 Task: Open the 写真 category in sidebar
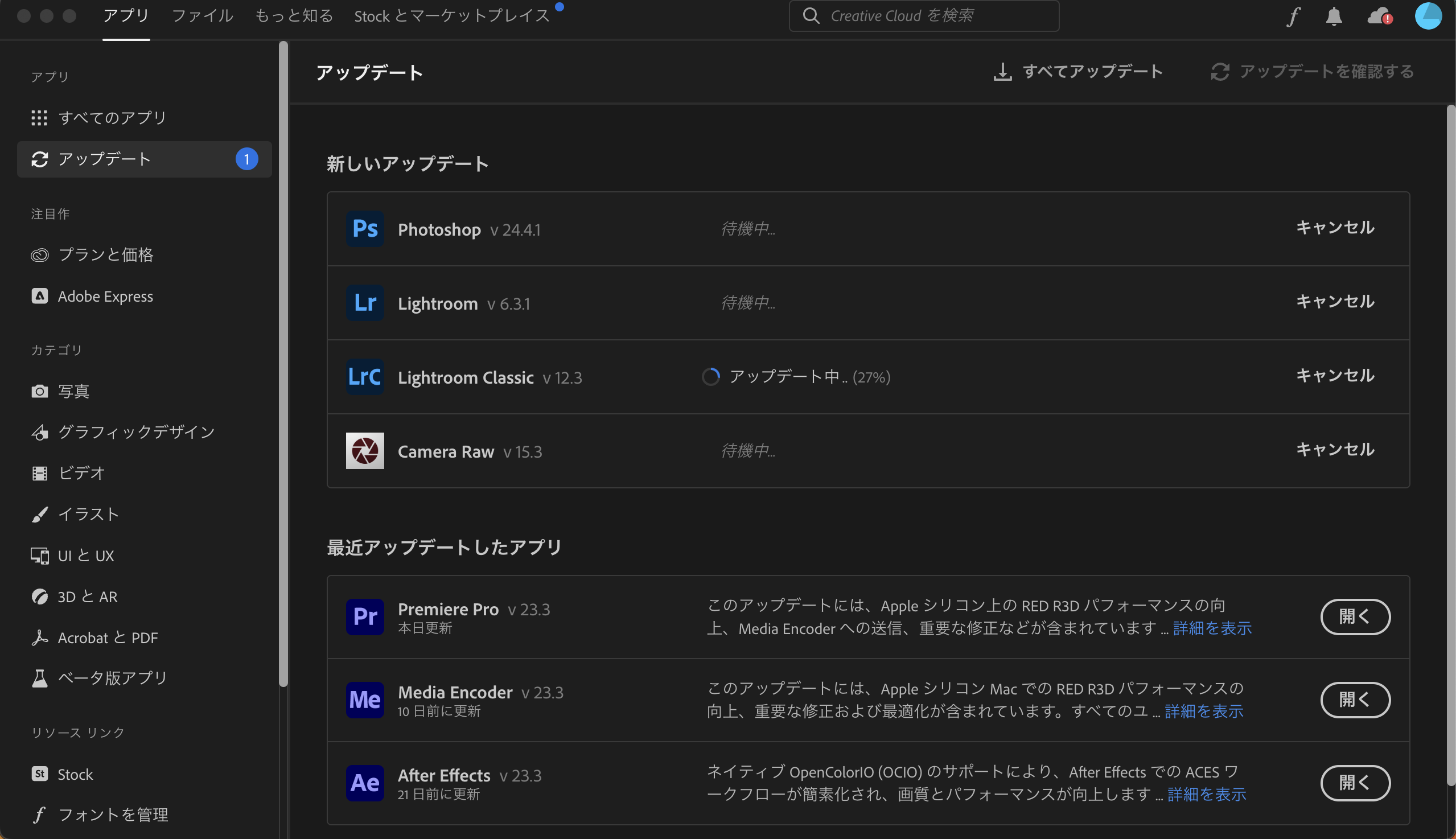[74, 391]
